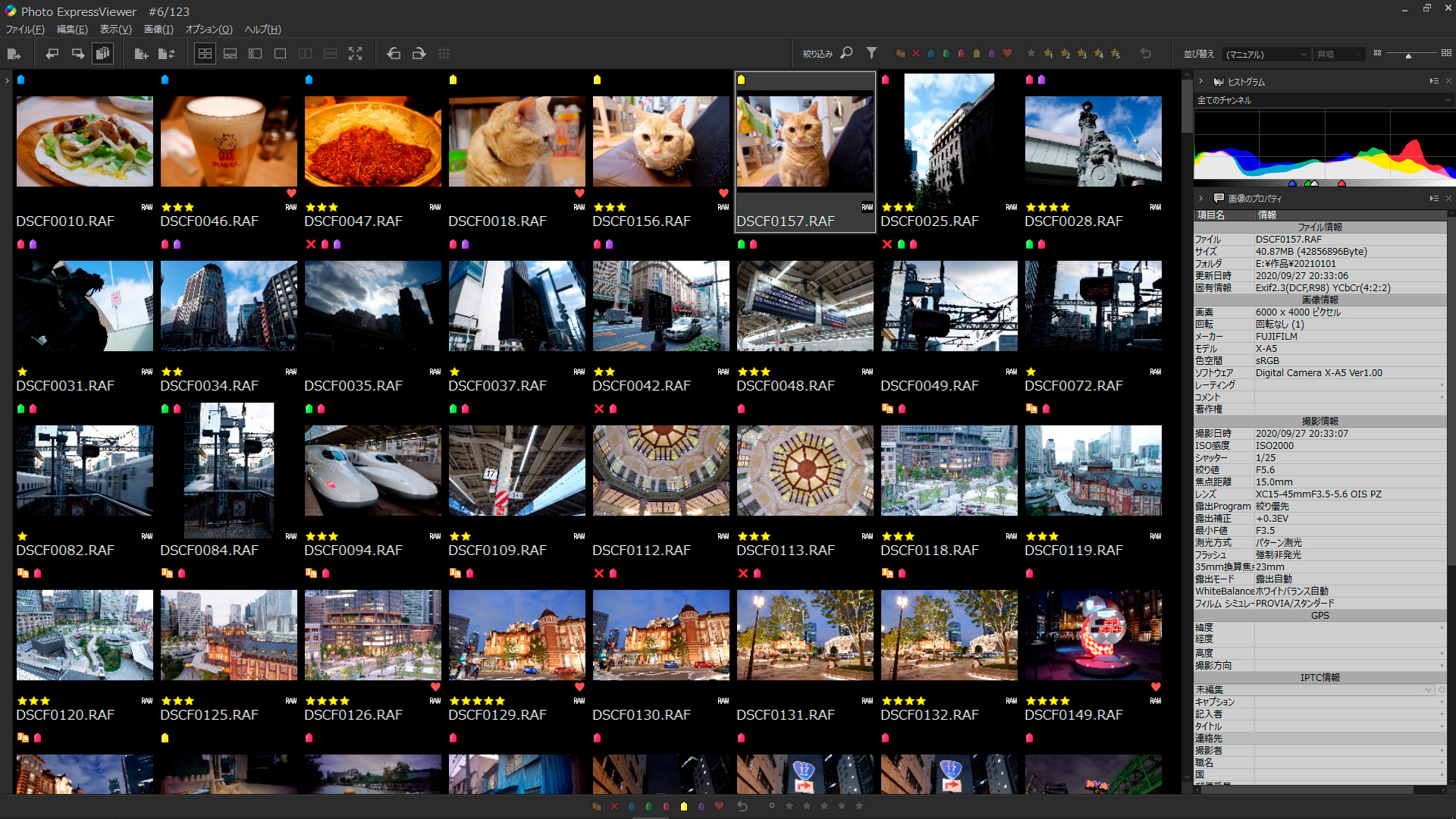Screen dimensions: 1456x819
Task: Filter by red X reject mark in toolbar
Action: tap(916, 54)
